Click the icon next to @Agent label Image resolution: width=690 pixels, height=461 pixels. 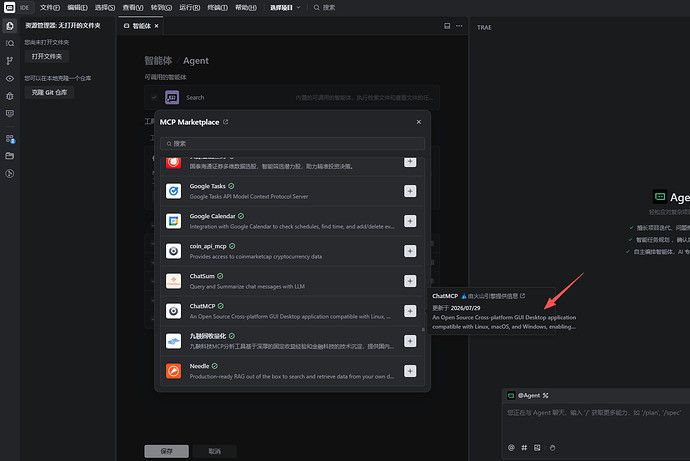point(546,395)
